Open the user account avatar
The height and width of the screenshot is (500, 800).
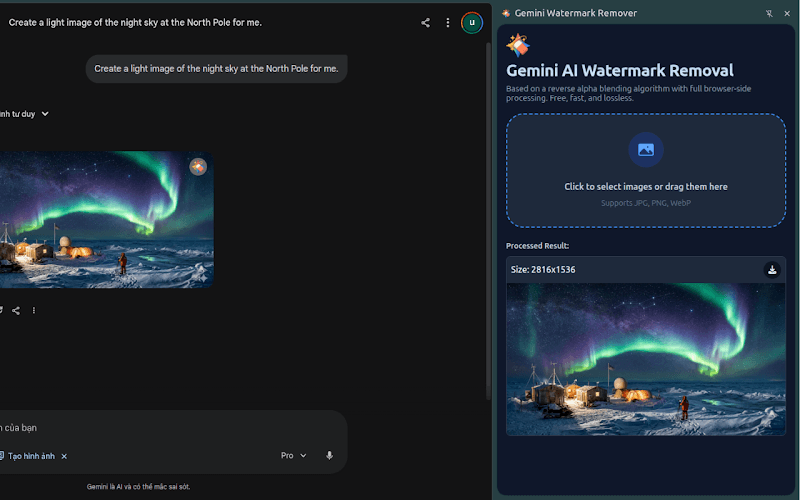(472, 22)
